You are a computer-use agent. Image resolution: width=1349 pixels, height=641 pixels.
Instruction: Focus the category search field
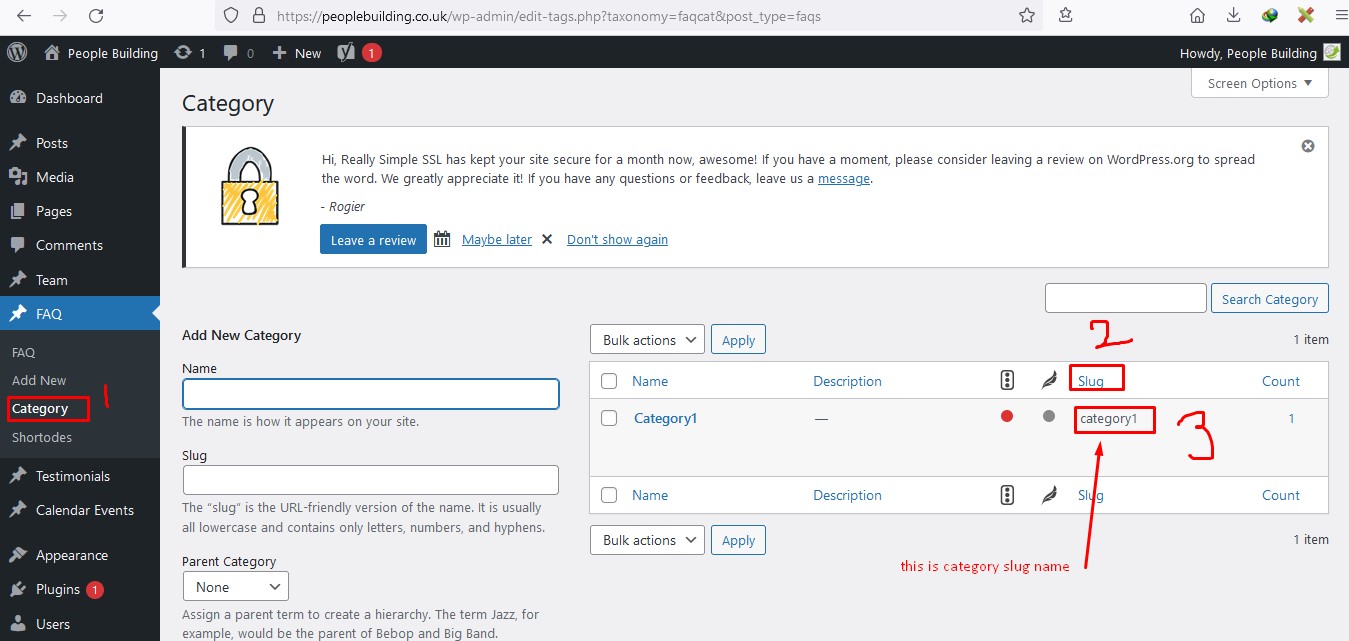1126,298
